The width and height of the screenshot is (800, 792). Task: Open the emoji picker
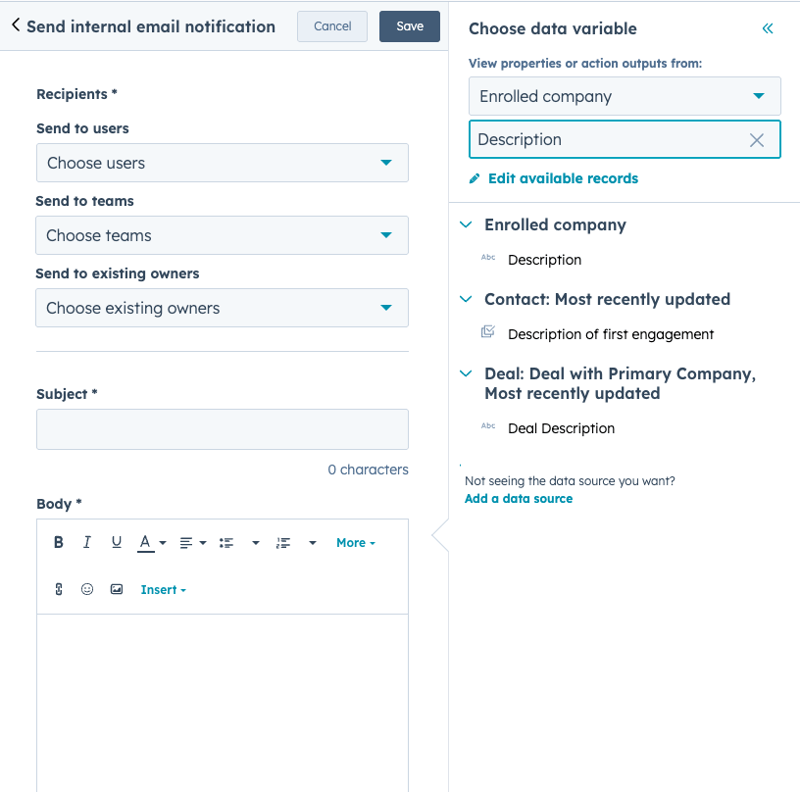(87, 590)
